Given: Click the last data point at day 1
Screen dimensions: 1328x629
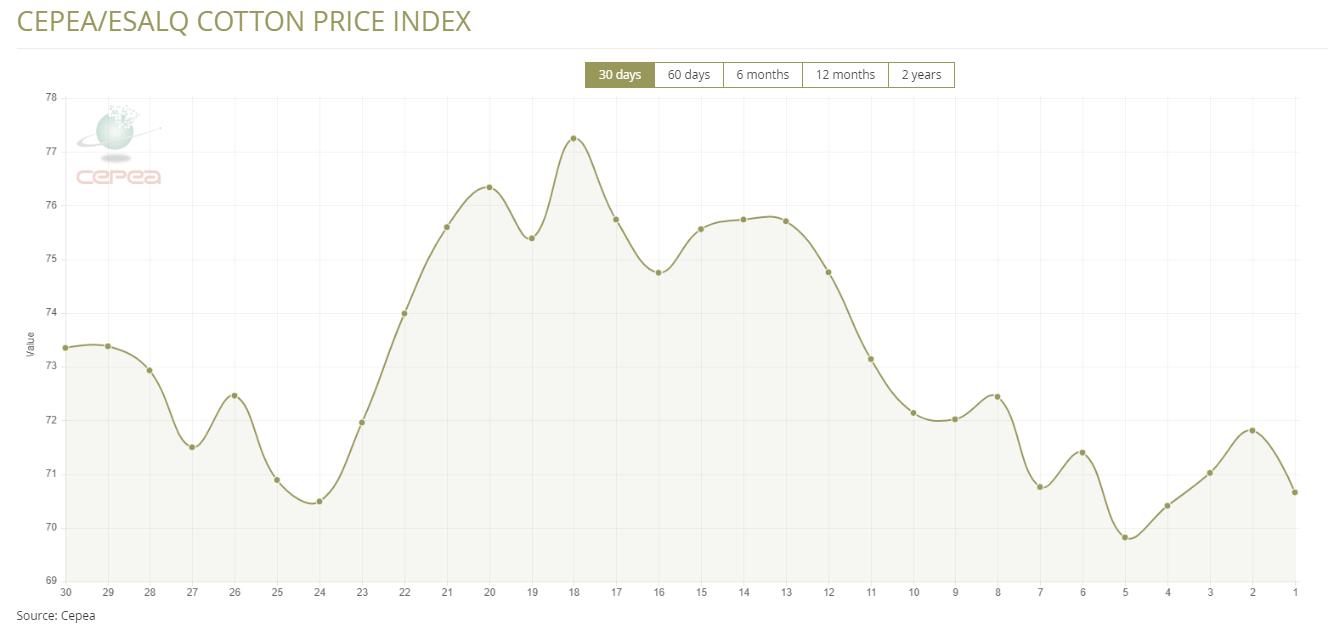Looking at the screenshot, I should point(1295,492).
